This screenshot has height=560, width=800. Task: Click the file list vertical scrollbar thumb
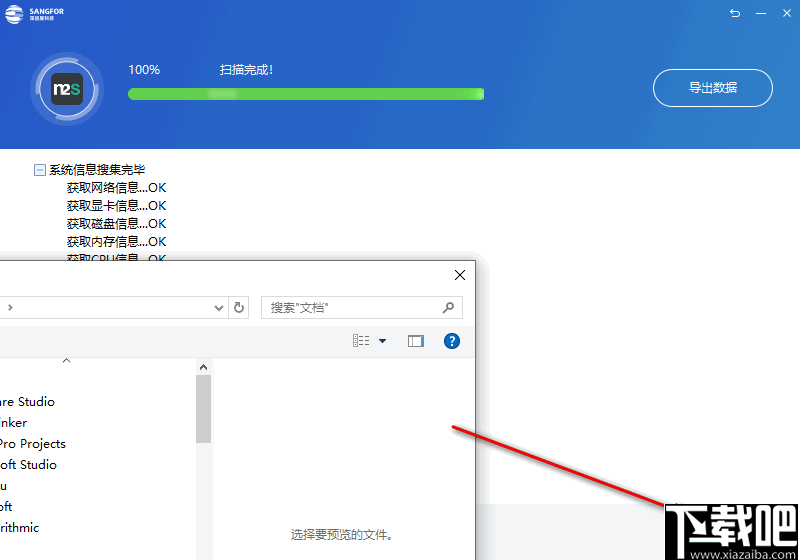pyautogui.click(x=203, y=409)
